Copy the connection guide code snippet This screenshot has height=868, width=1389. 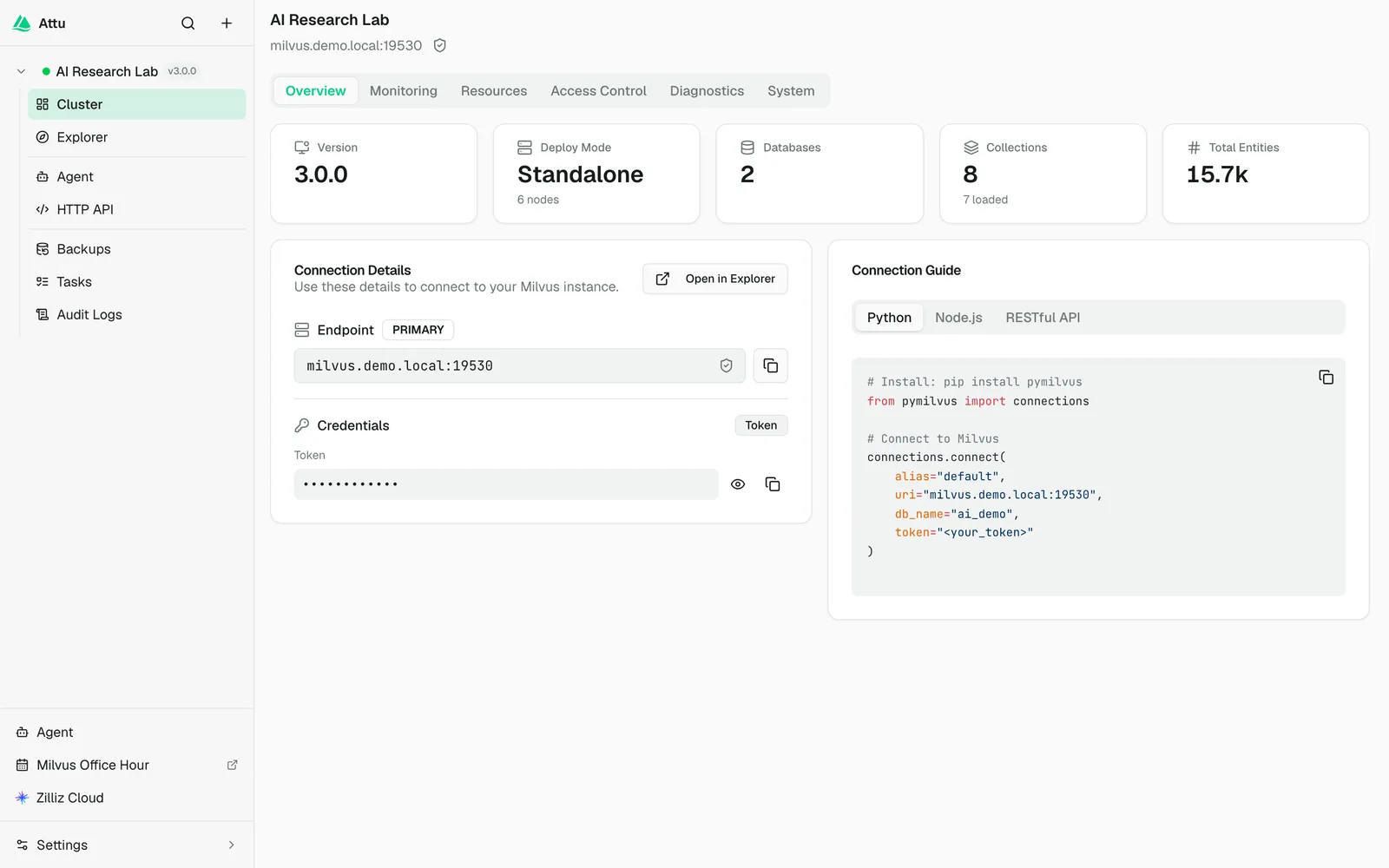(x=1326, y=377)
